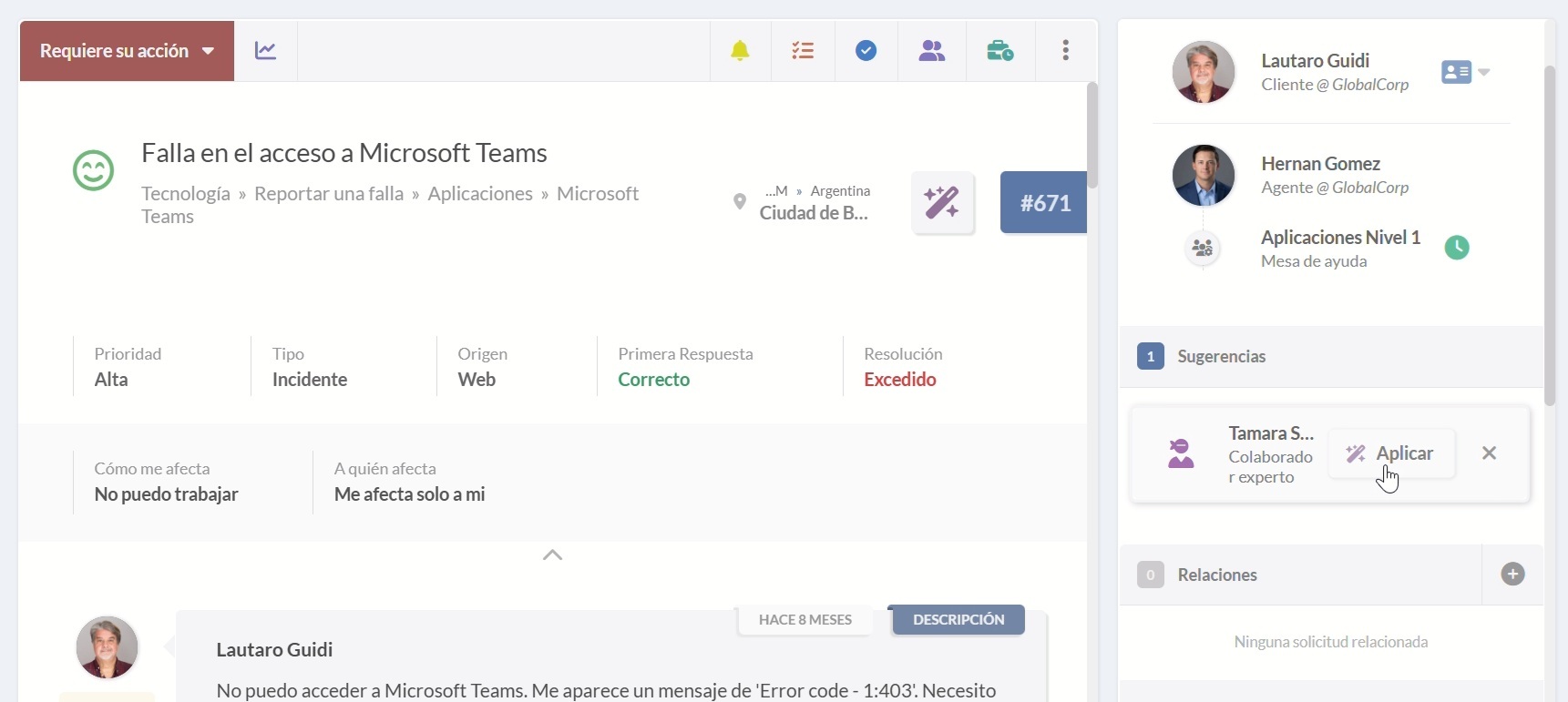Click Lautaro Guidi's client avatar in sidebar

click(x=1203, y=72)
